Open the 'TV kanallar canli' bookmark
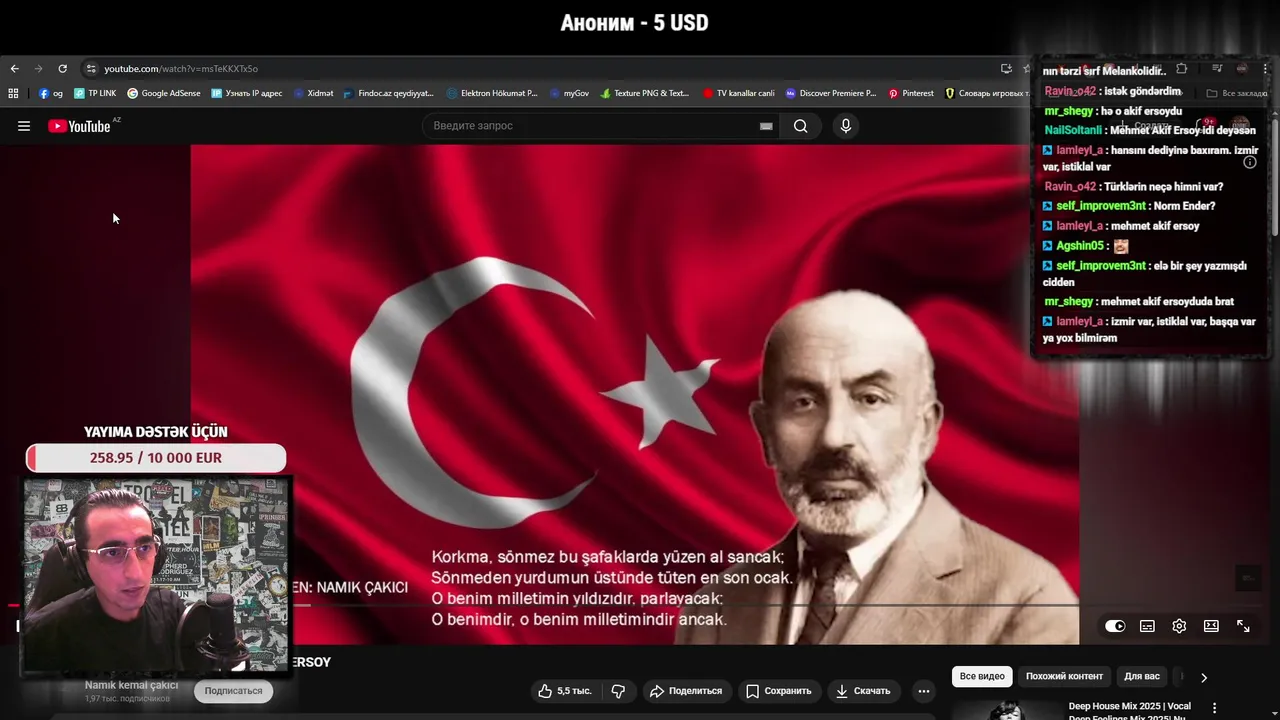 tap(738, 93)
